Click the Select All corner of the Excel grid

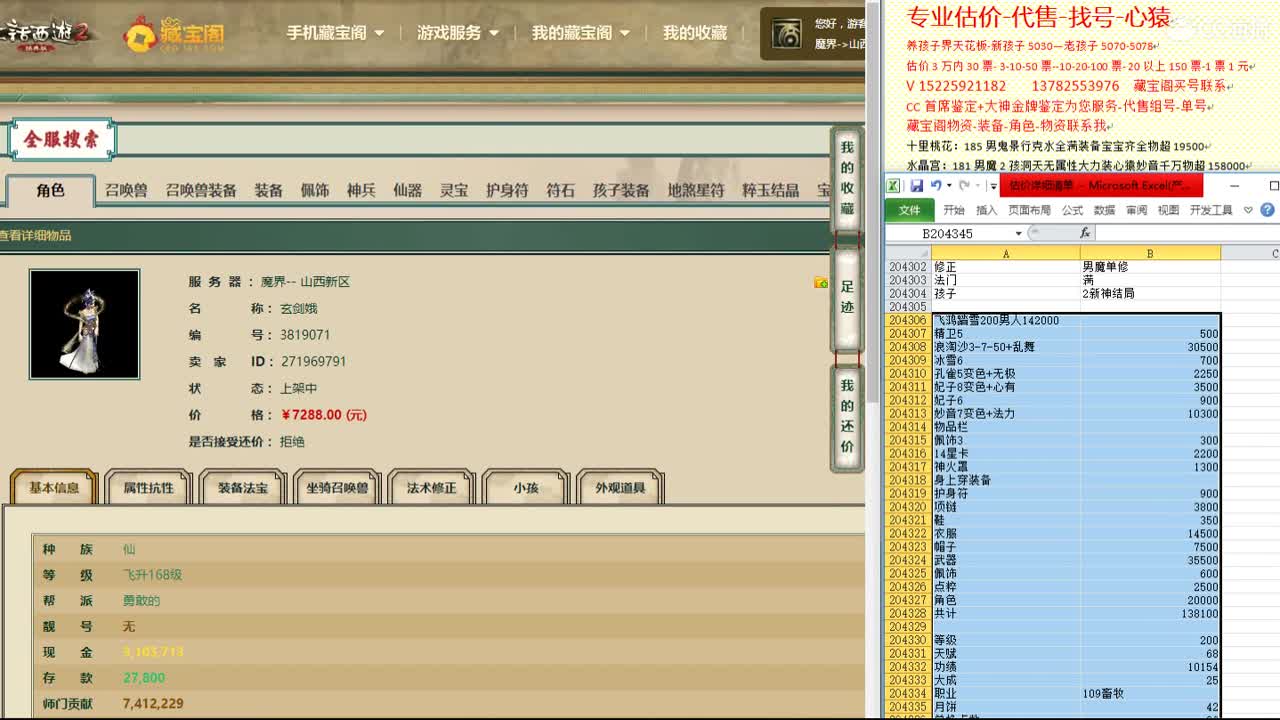[x=908, y=254]
